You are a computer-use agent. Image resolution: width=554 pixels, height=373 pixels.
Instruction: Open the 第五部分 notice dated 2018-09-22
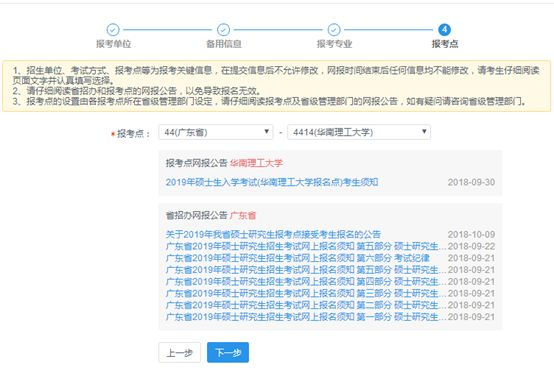click(306, 246)
